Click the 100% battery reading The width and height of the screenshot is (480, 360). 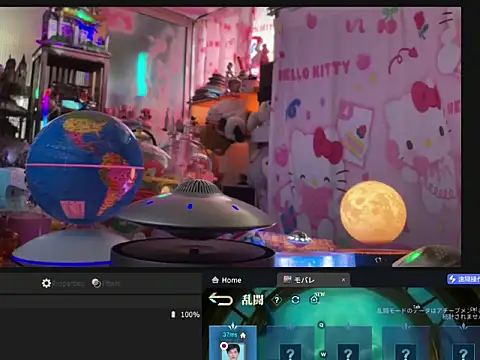click(x=190, y=314)
